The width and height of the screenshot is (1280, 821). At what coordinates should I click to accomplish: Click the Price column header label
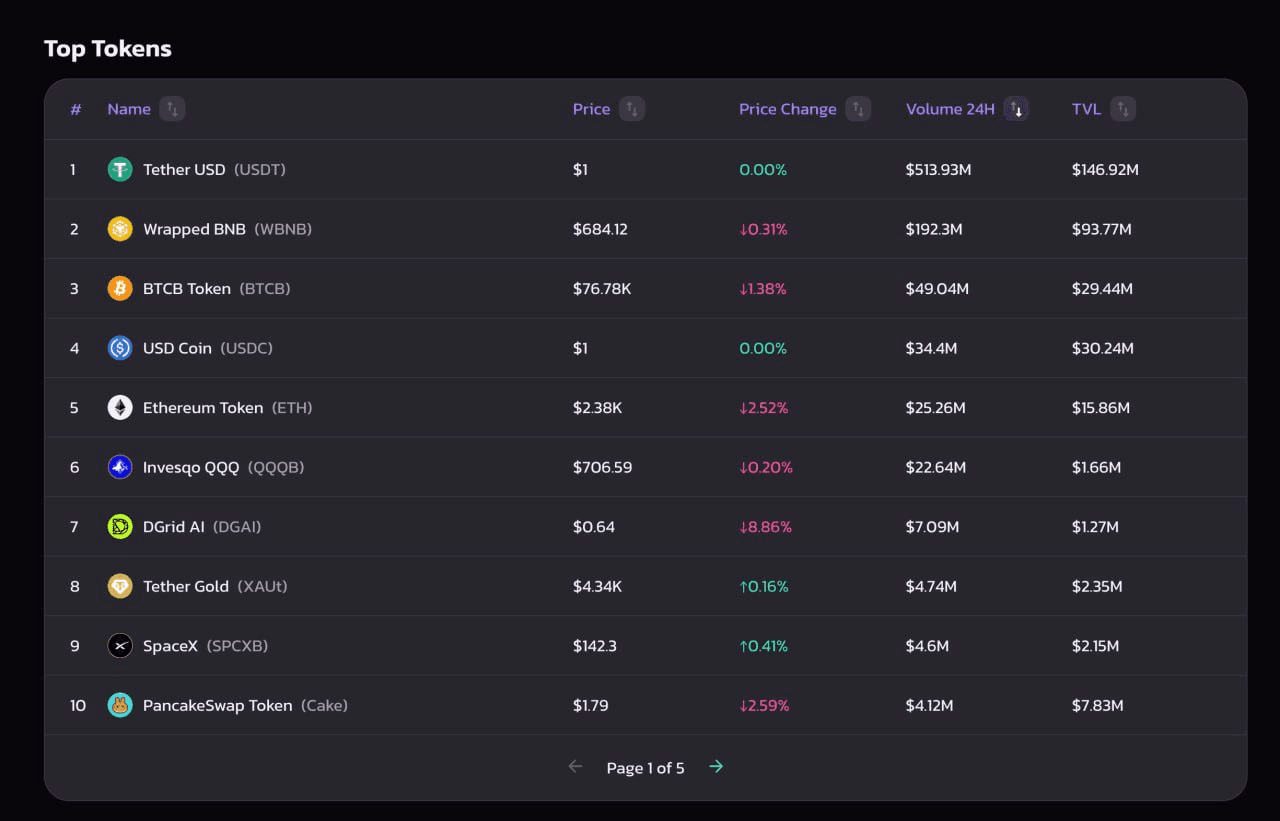pos(591,109)
